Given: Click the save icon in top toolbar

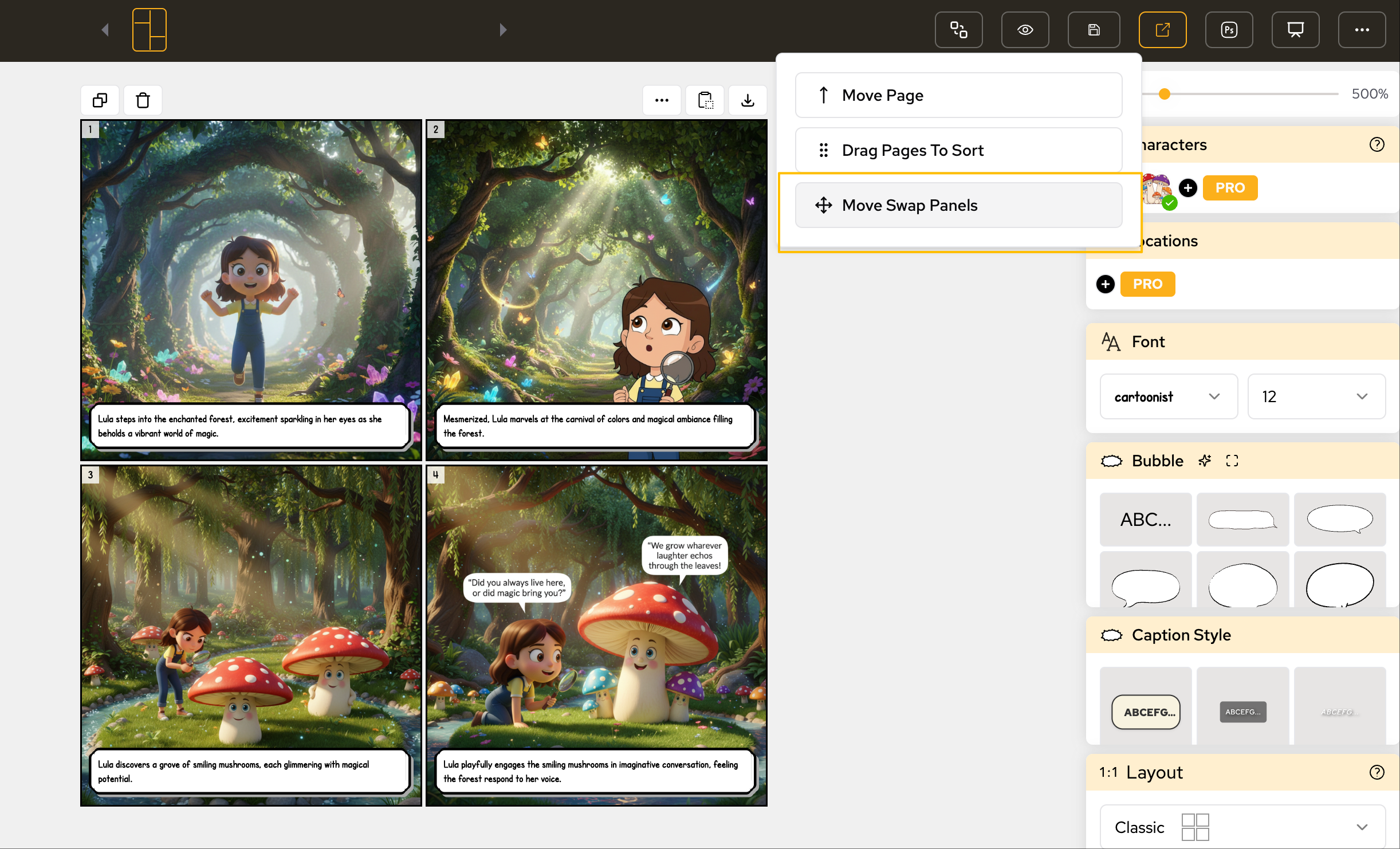Looking at the screenshot, I should tap(1094, 30).
